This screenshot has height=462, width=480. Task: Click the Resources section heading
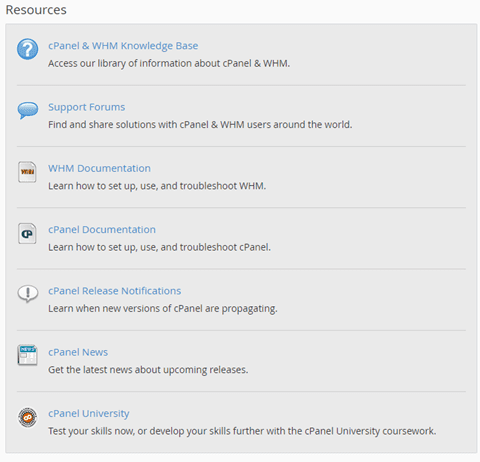coord(36,10)
